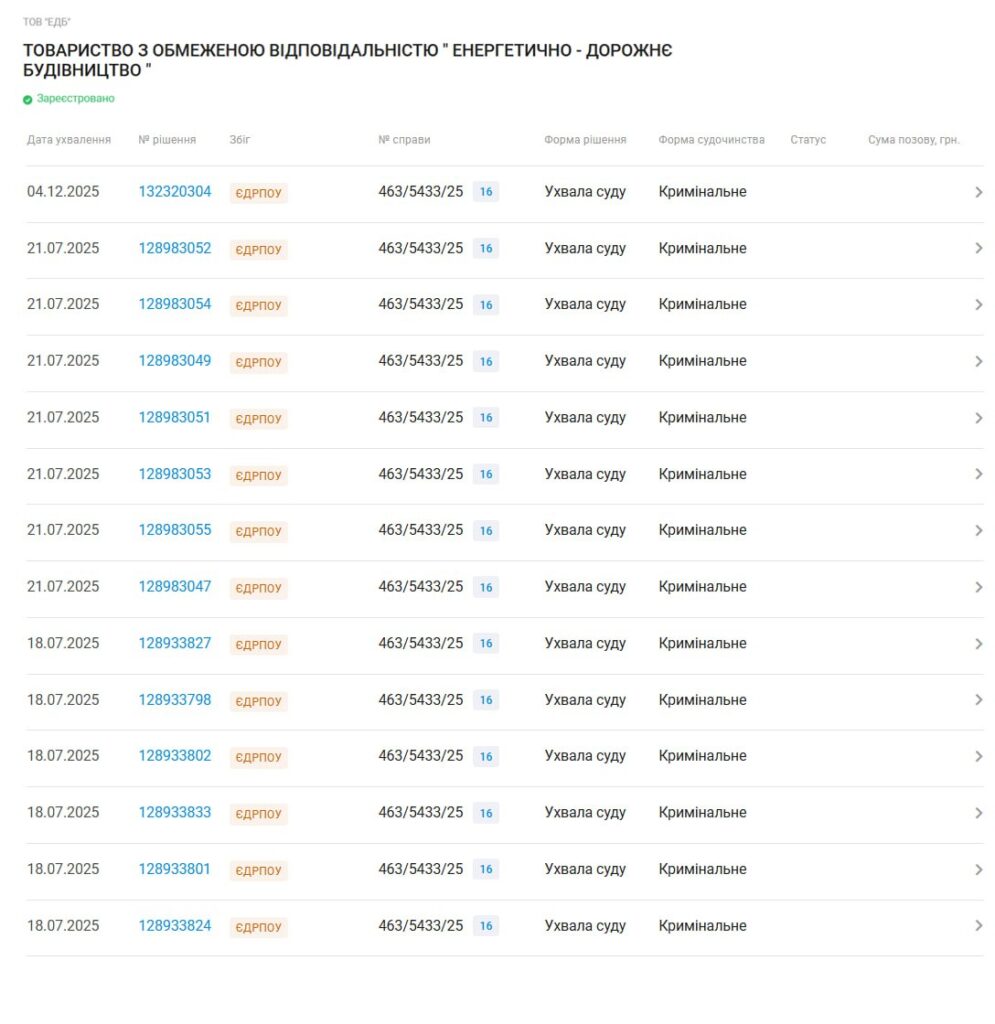Open decision number 128933801
The width and height of the screenshot is (995, 1024).
pyautogui.click(x=174, y=869)
